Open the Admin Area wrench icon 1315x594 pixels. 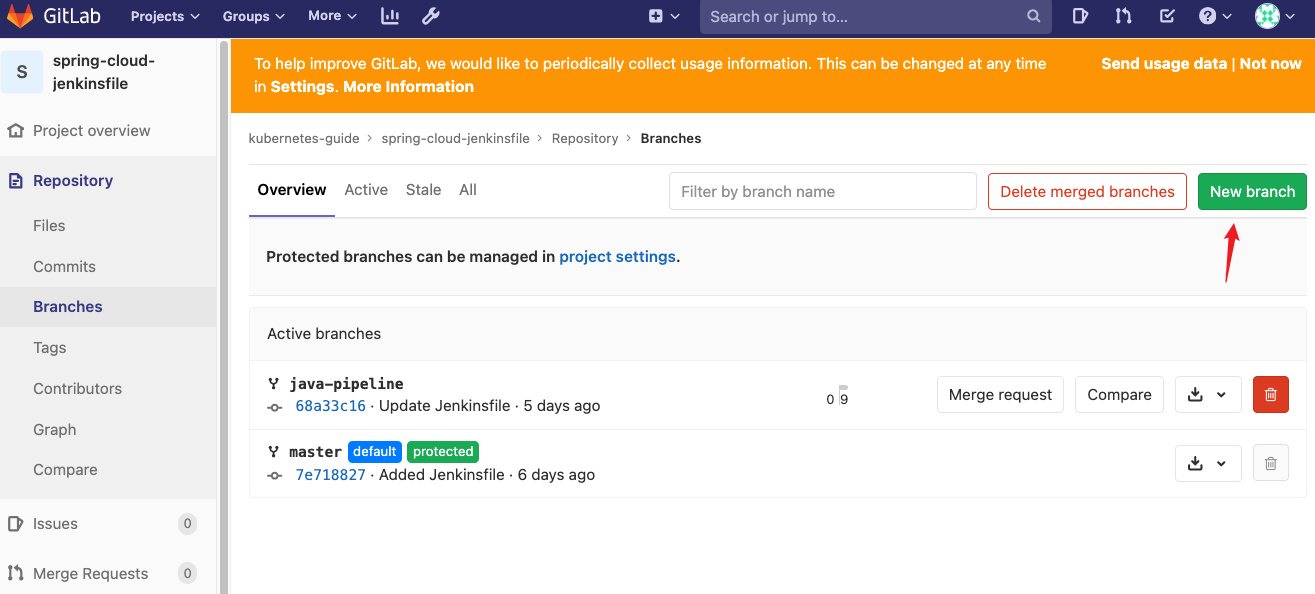point(431,16)
